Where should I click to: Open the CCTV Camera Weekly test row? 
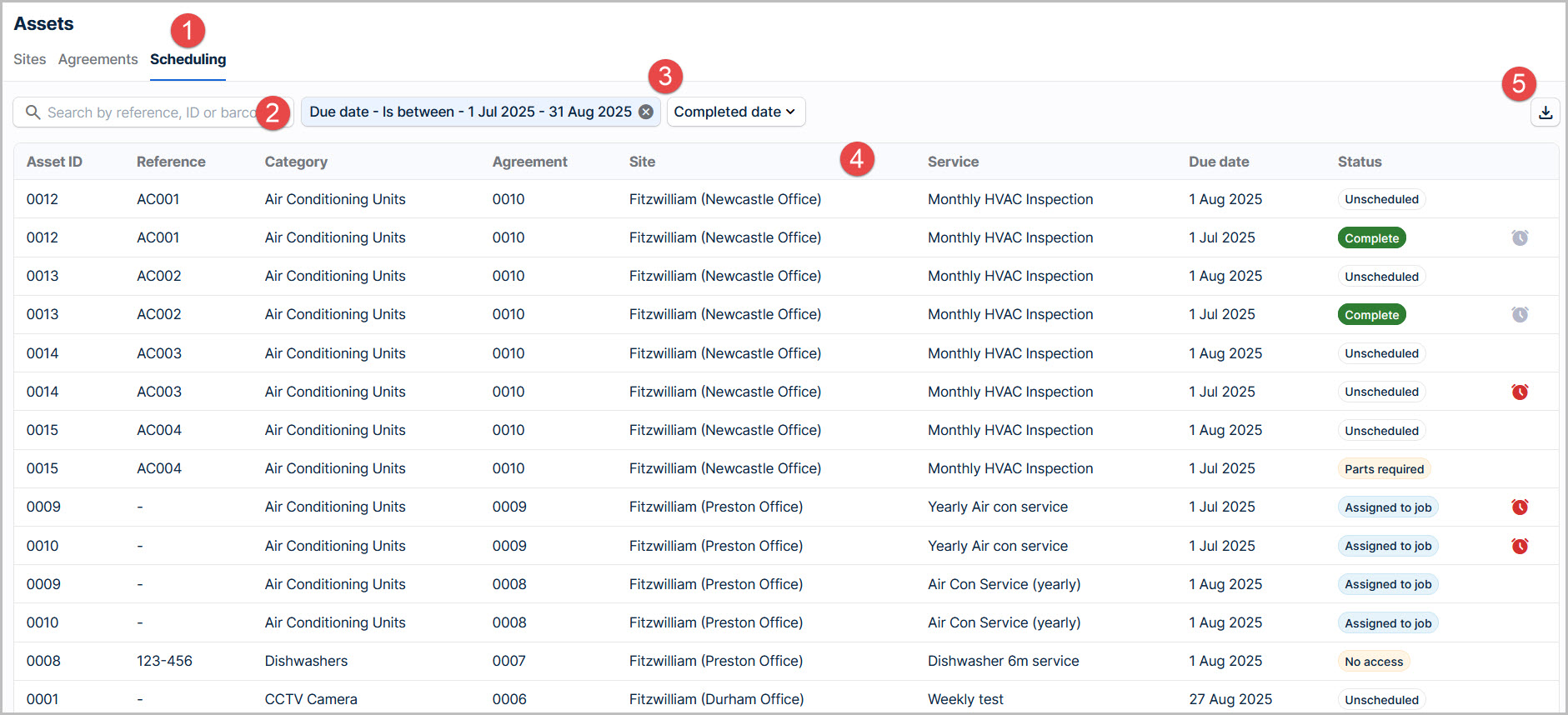pos(786,698)
